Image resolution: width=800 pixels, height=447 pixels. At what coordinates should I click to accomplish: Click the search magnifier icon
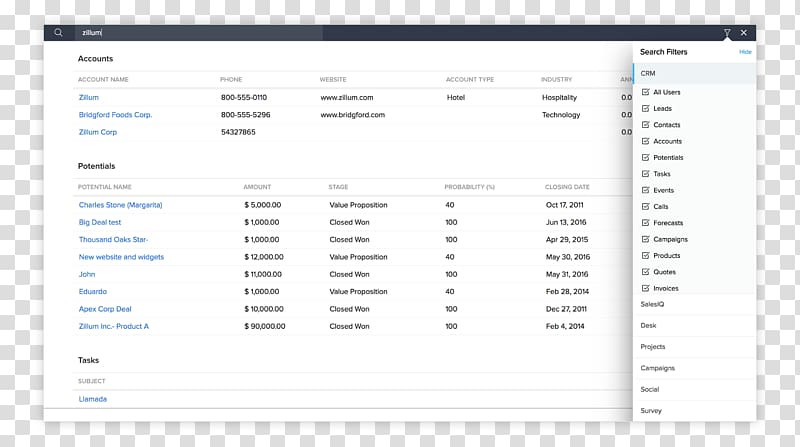coord(58,33)
